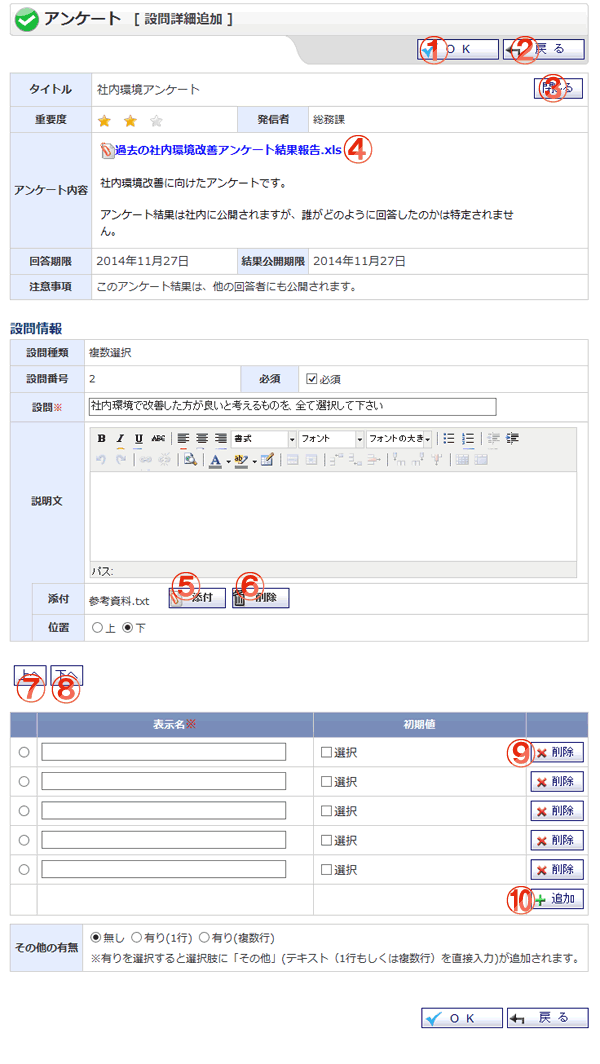600x1064 pixels.
Task: Apply strikethrough with the ABC icon
Action: (158, 438)
